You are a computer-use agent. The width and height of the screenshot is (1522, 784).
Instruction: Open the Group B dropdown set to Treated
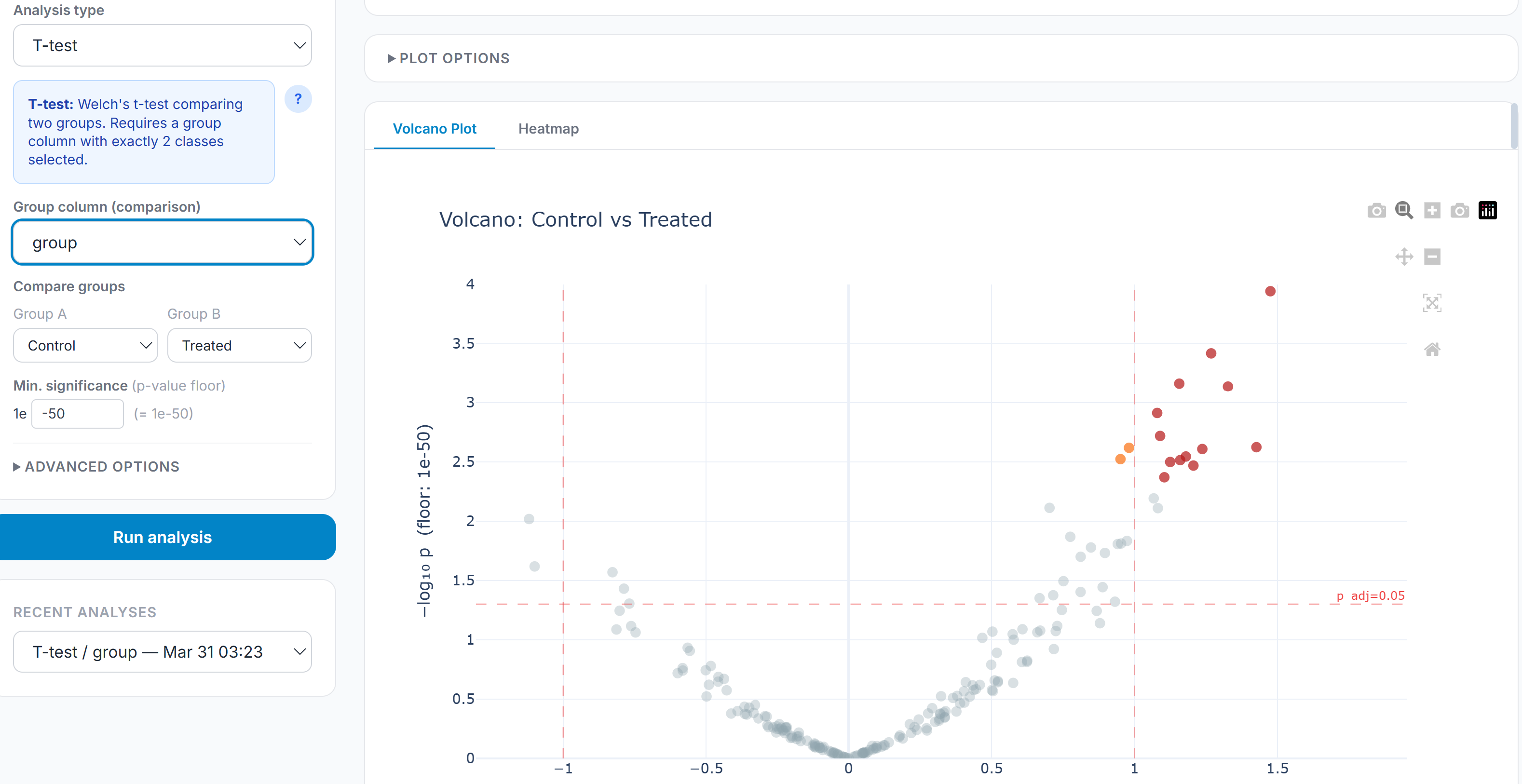click(x=239, y=346)
